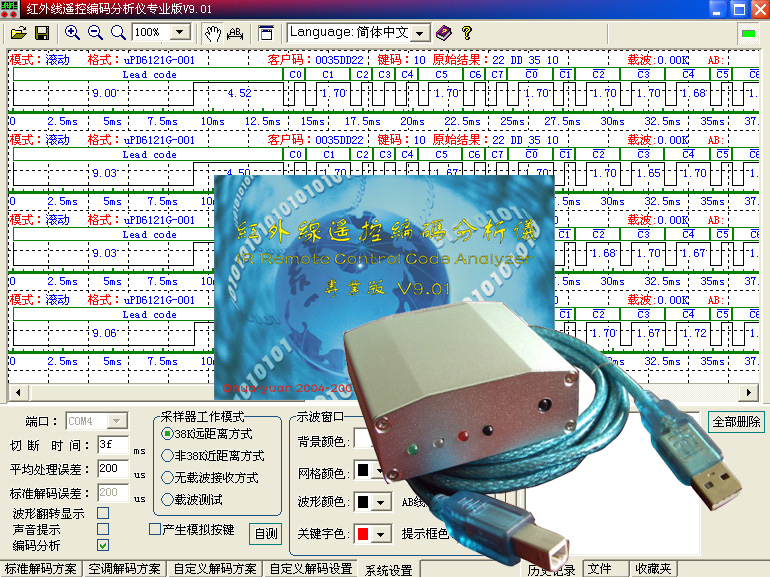Image resolution: width=770 pixels, height=577 pixels.
Task: Click the open file folder icon
Action: coord(18,33)
